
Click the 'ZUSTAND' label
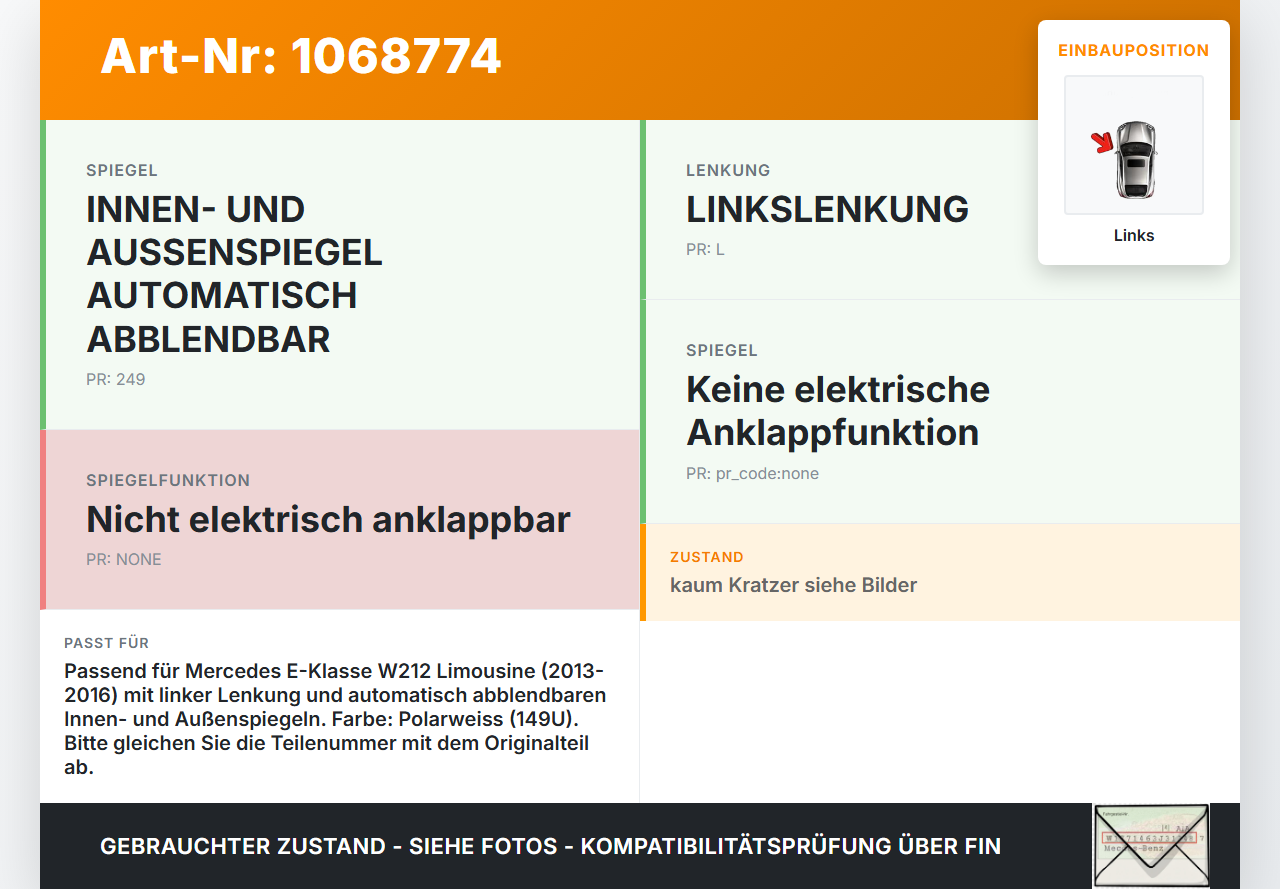(x=707, y=557)
